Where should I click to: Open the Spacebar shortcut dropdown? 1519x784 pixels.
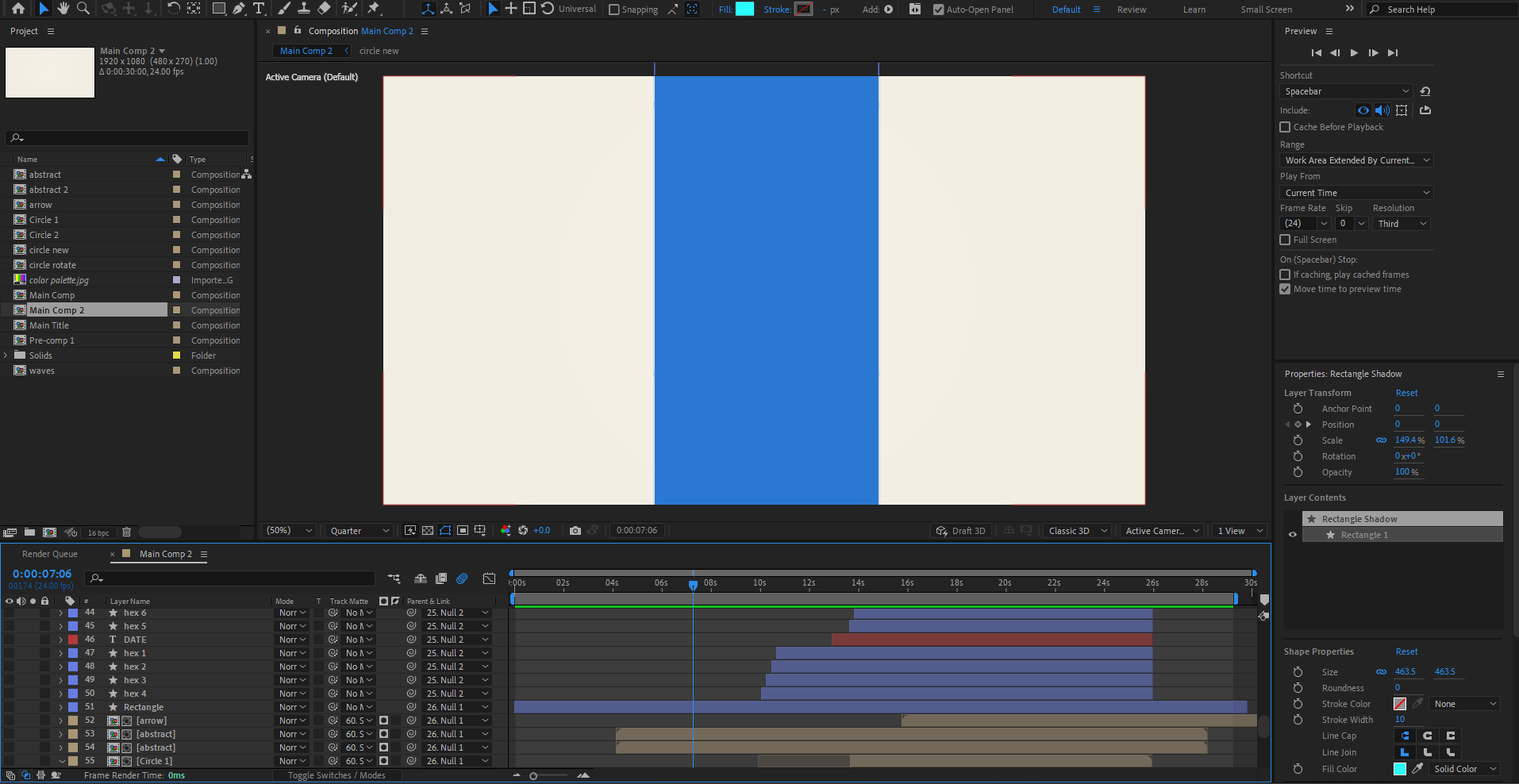point(1346,91)
